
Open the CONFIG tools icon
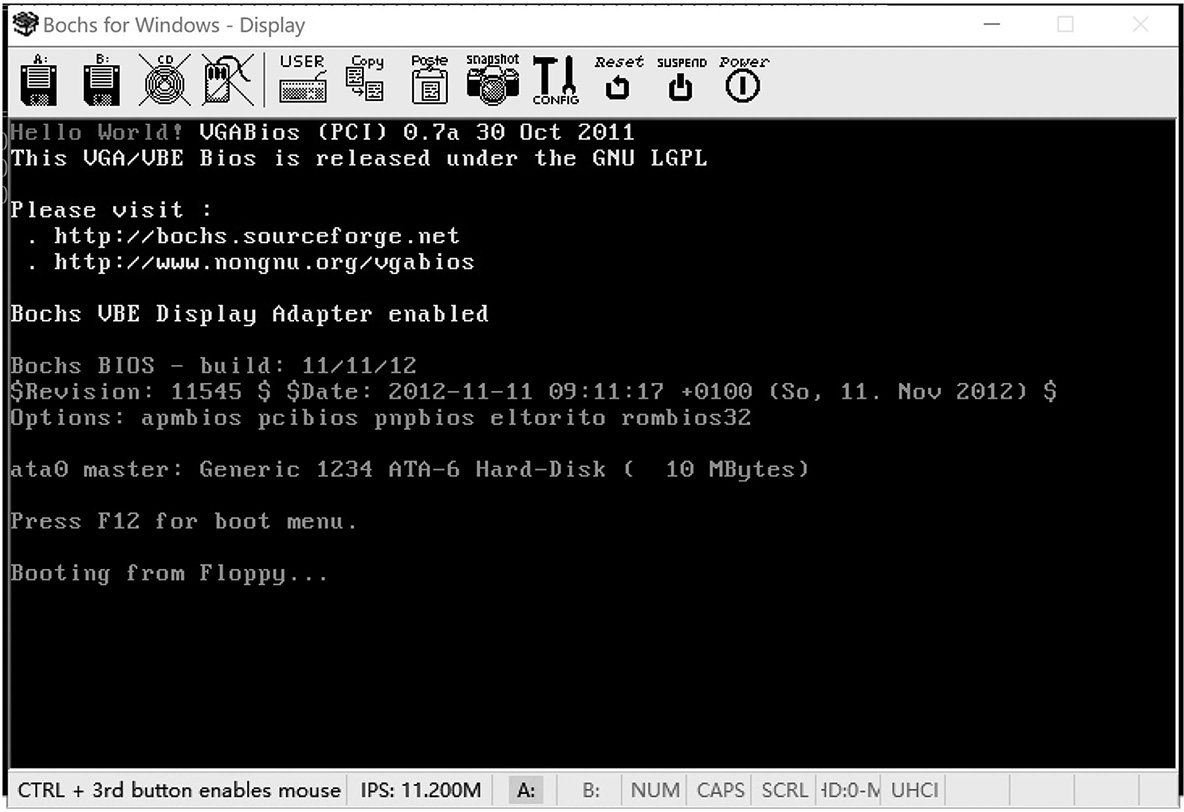pos(555,79)
